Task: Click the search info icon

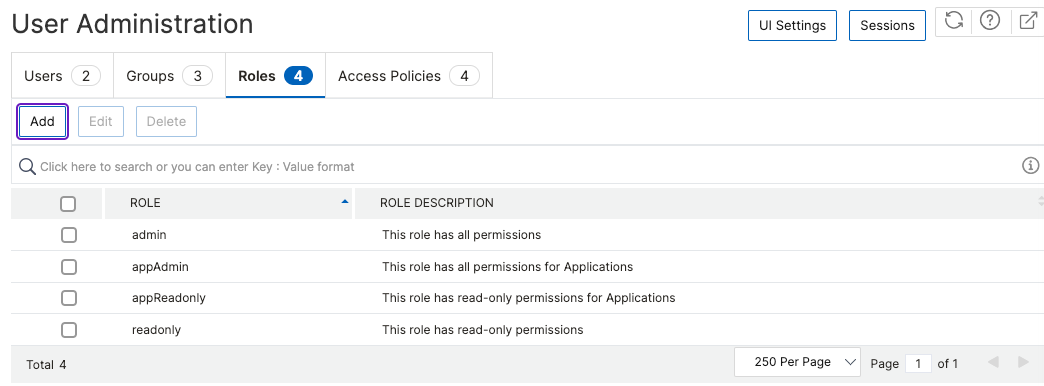Action: (x=1030, y=166)
